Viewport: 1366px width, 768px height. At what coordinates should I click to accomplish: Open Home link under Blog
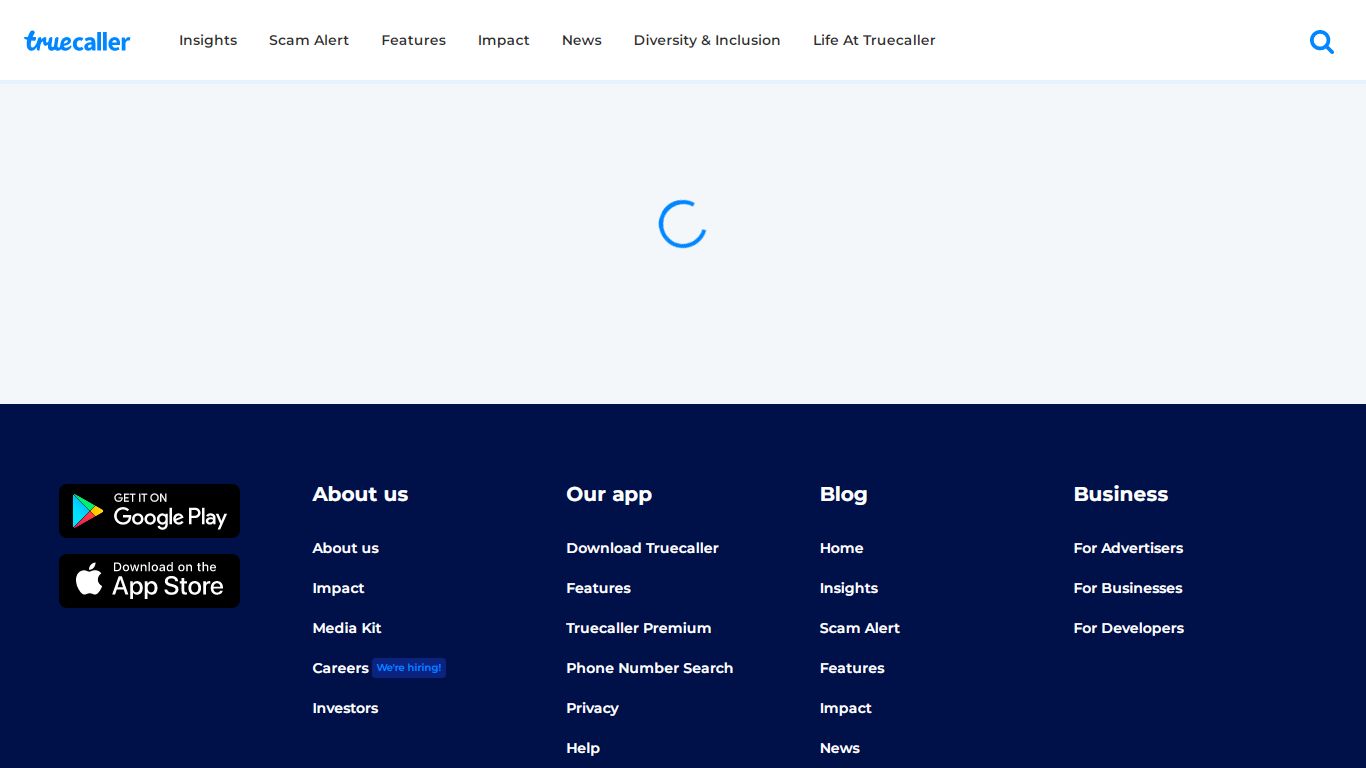tap(842, 548)
